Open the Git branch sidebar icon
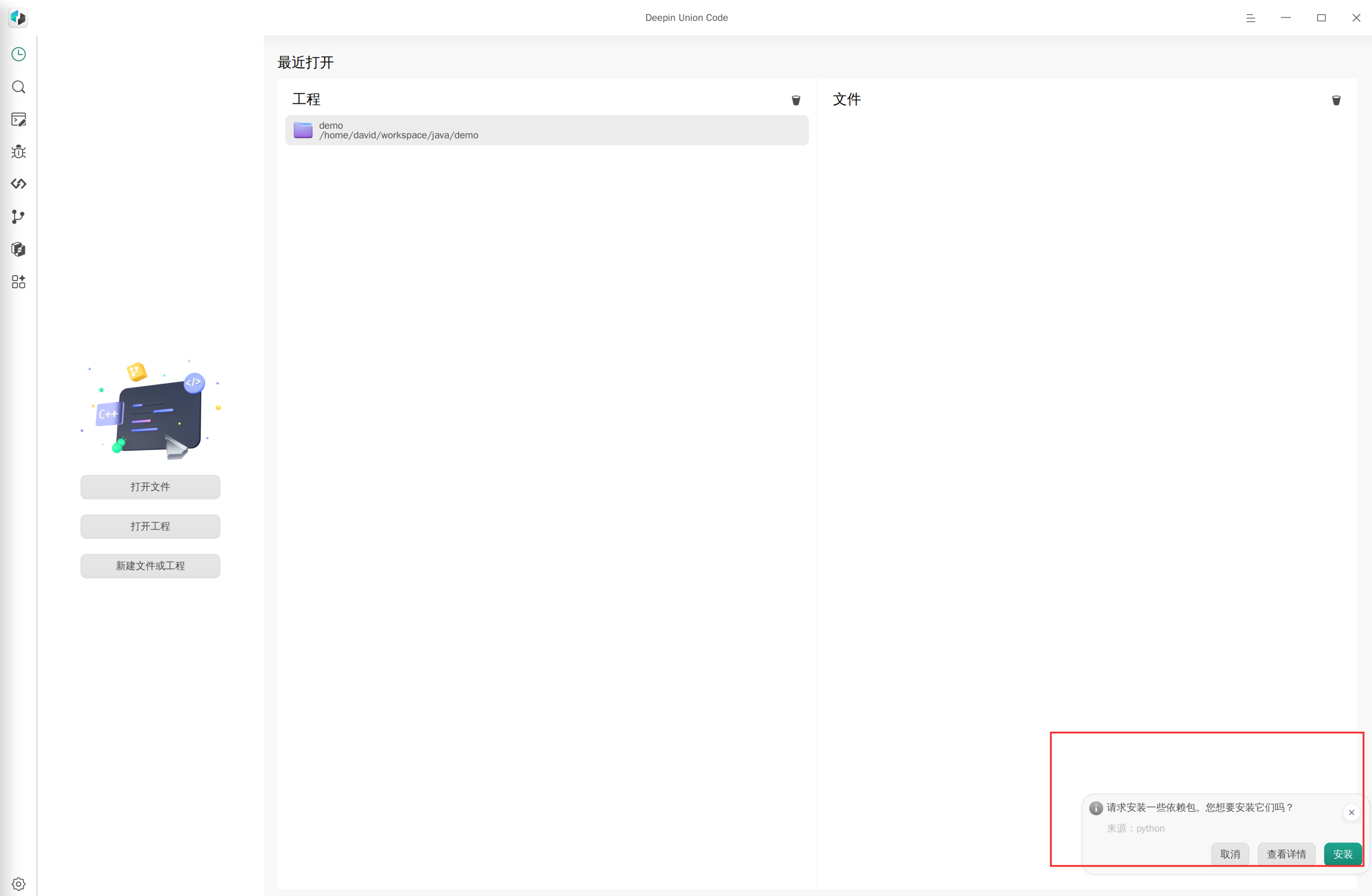Viewport: 1372px width, 896px height. tap(19, 217)
